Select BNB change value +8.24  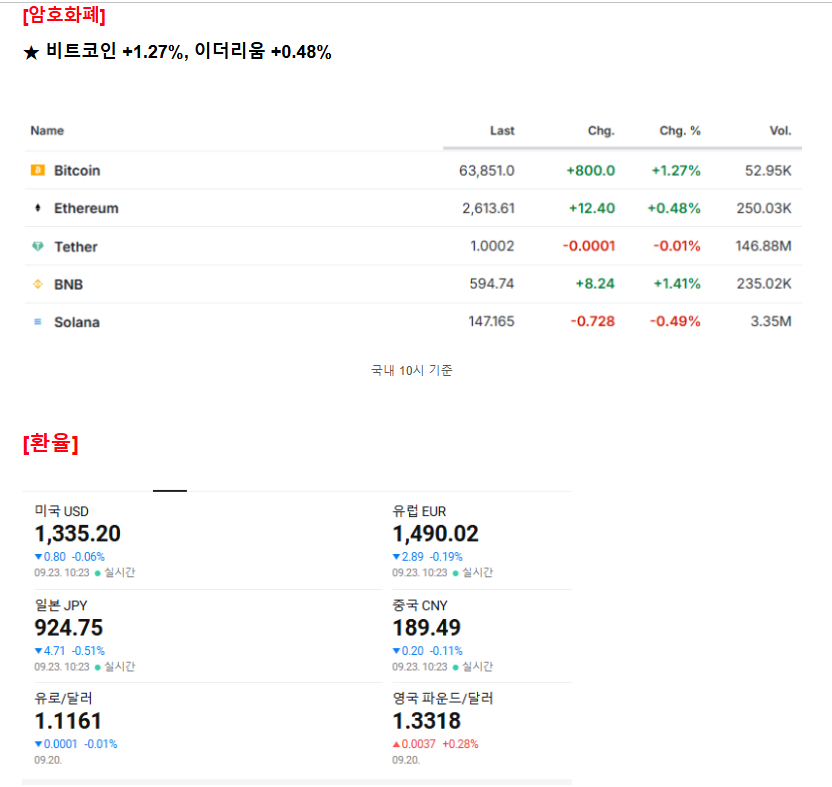(x=595, y=283)
